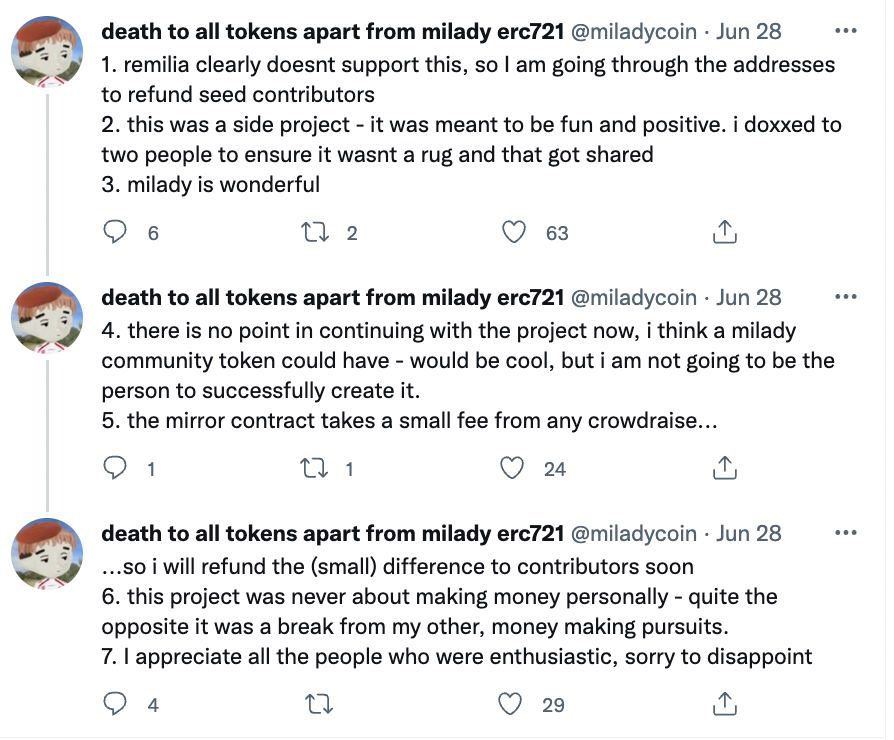
Task: Like the second tweet with 24 likes
Action: [514, 468]
